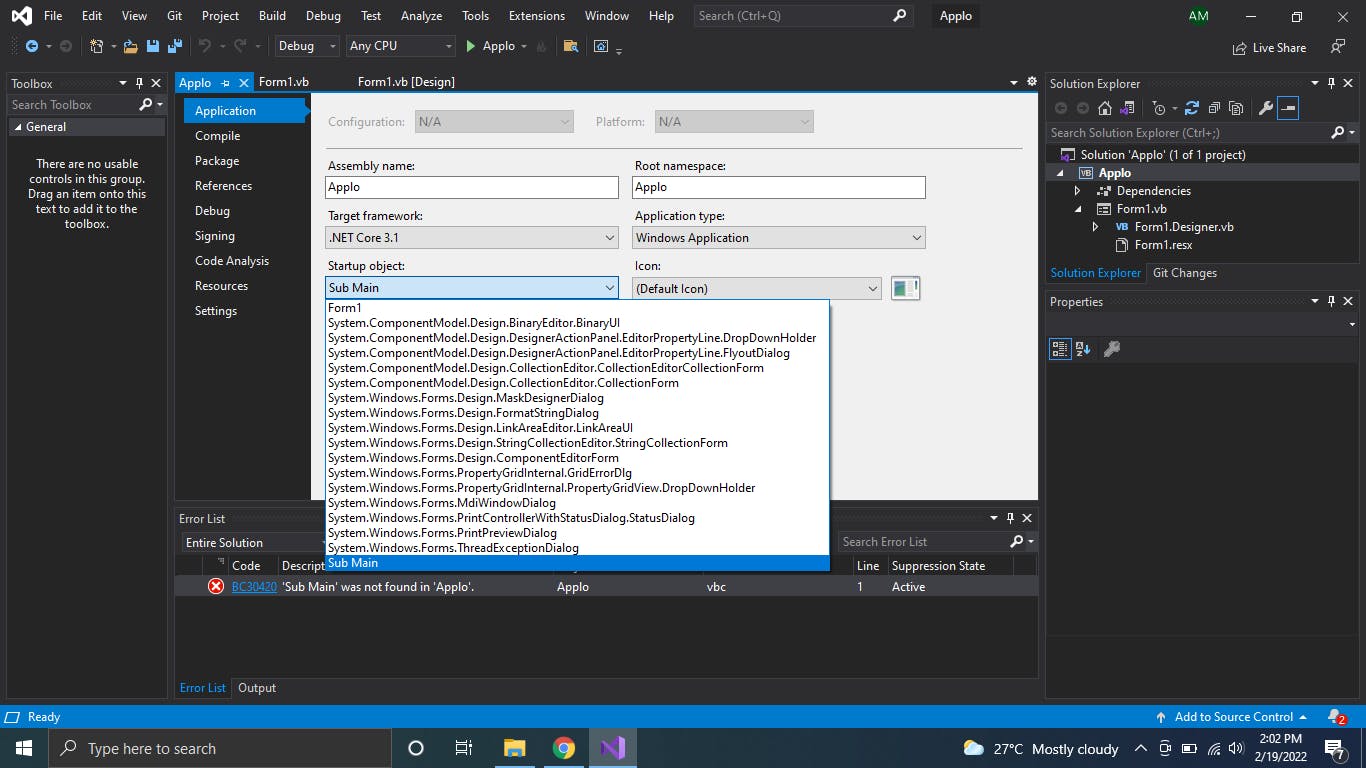Open the Extensions menu
The width and height of the screenshot is (1366, 768).
(537, 16)
